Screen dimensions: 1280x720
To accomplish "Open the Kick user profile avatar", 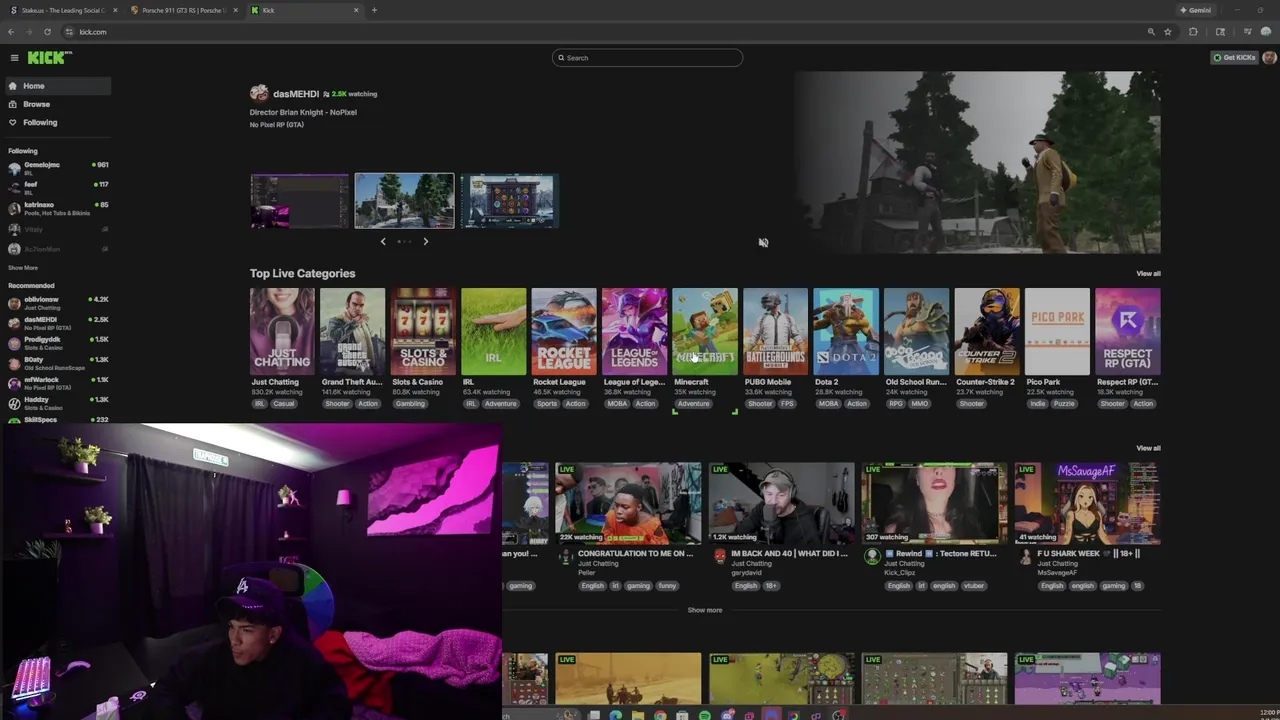I will pyautogui.click(x=1269, y=58).
